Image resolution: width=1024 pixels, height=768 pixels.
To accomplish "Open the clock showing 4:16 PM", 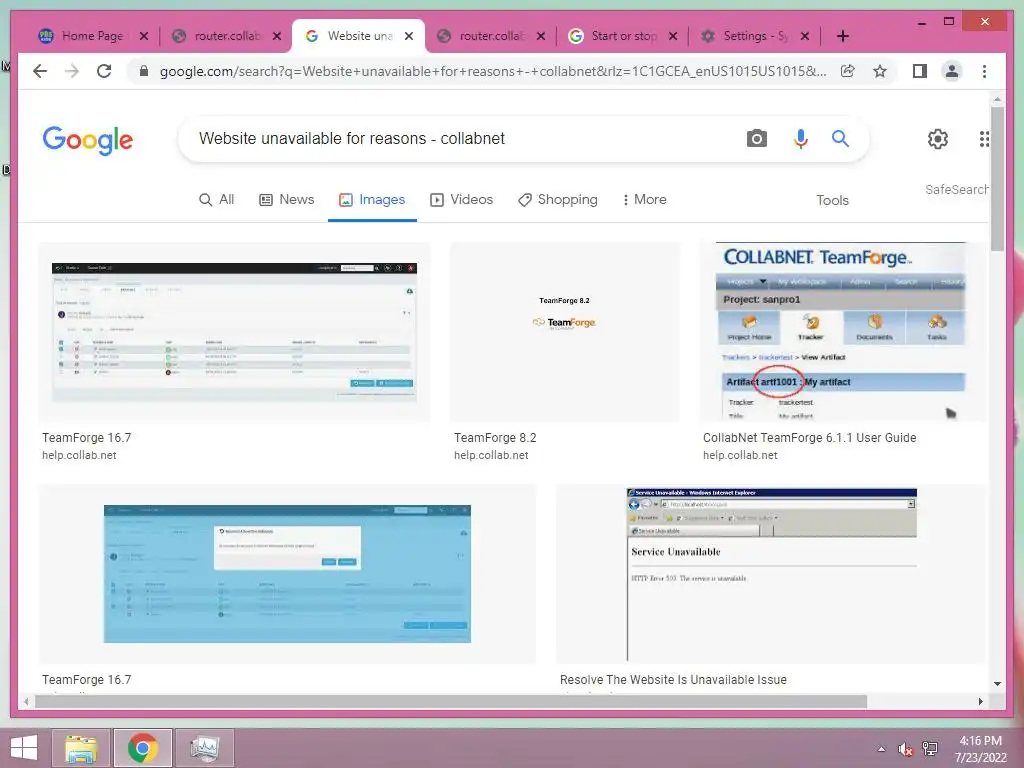I will coord(980,749).
